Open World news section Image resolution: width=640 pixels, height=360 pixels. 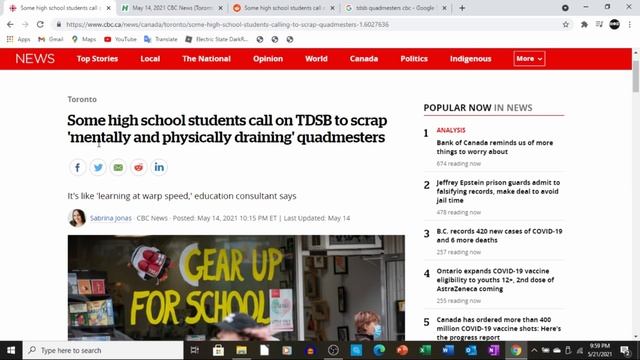(x=316, y=59)
